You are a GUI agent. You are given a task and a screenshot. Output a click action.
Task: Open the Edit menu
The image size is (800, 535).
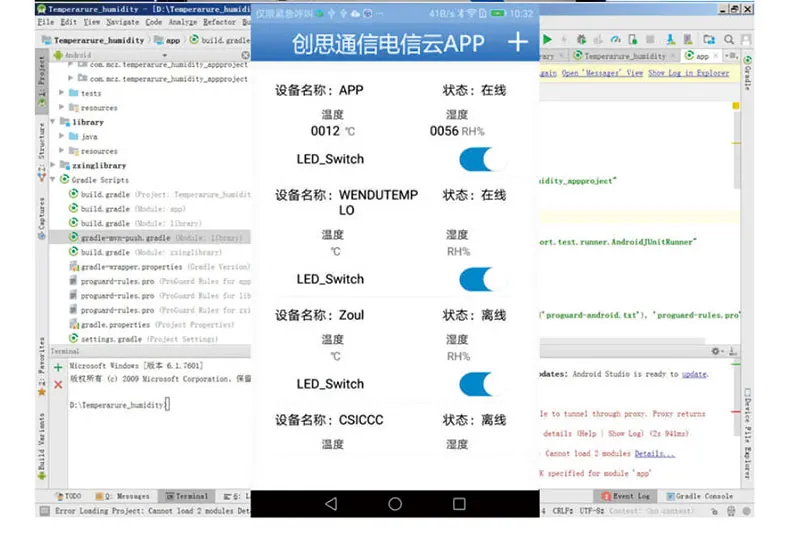tap(68, 22)
